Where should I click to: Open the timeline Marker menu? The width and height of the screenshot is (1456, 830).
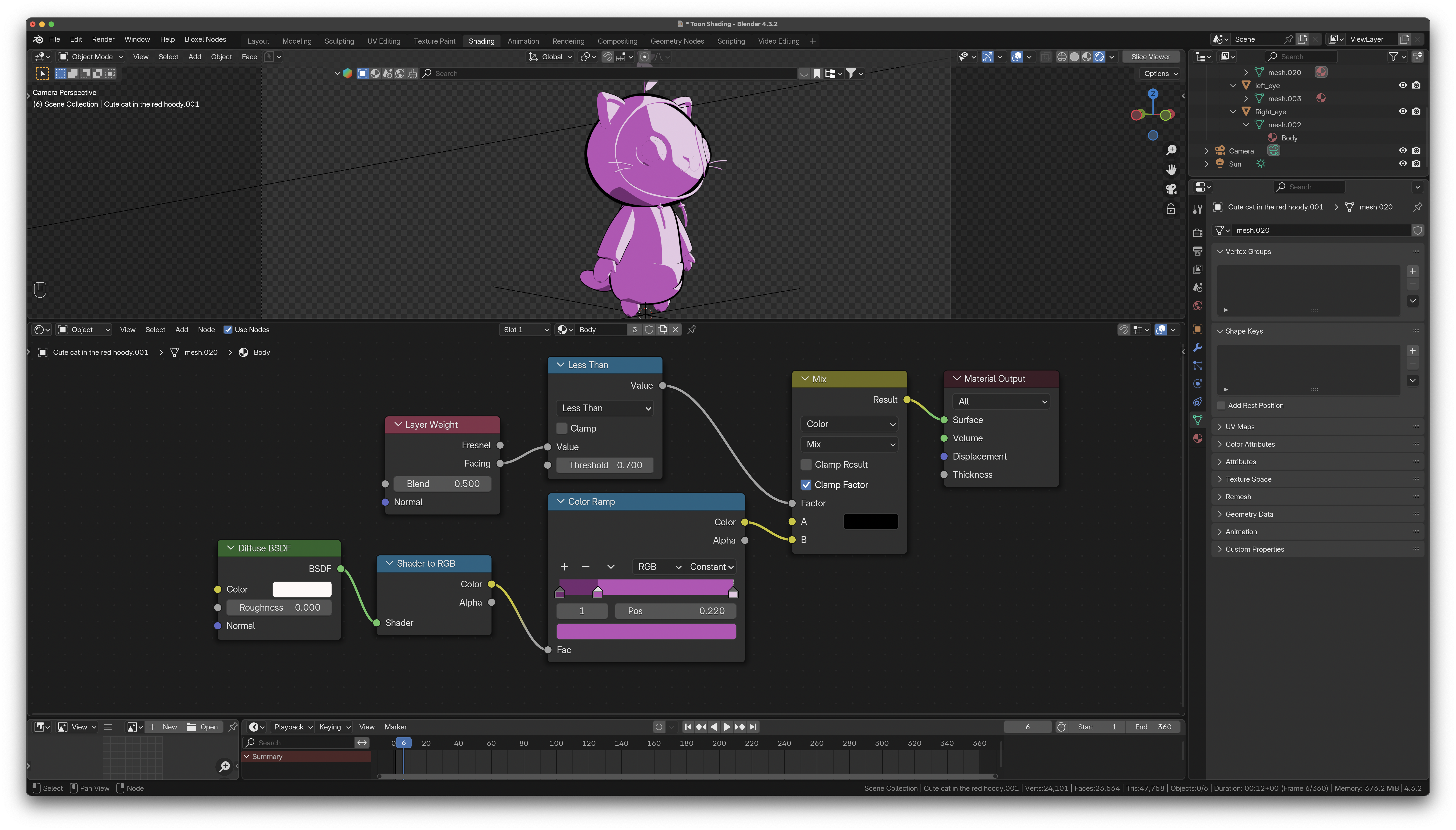pos(396,727)
